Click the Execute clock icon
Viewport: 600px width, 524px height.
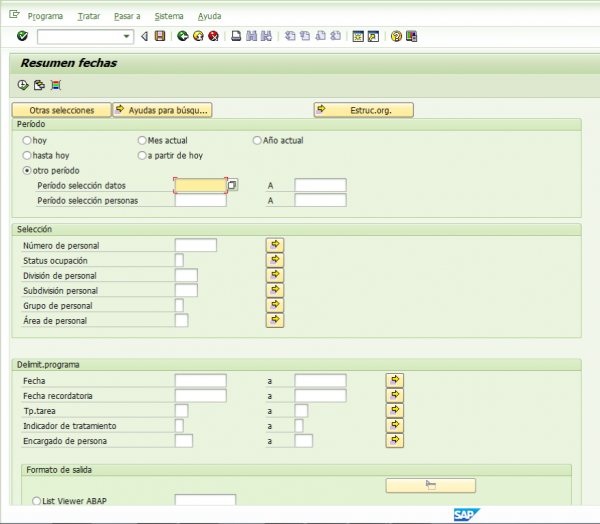coord(22,85)
